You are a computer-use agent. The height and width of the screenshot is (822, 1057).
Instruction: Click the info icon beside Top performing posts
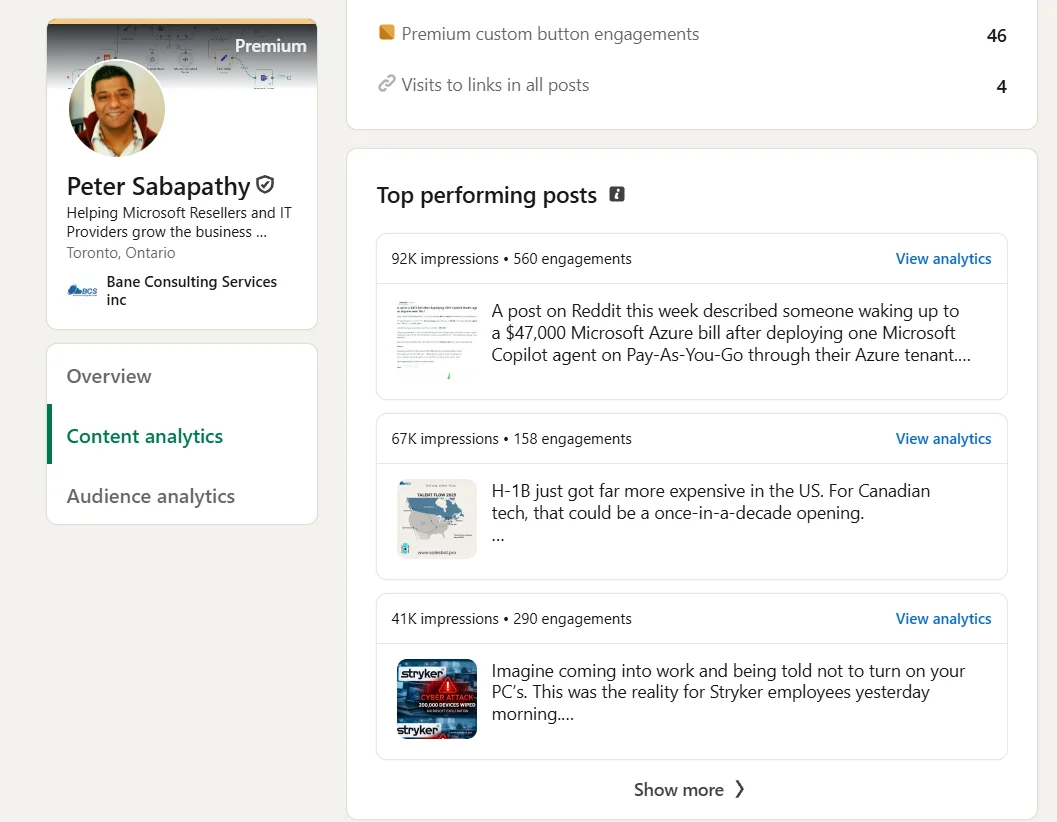[x=617, y=194]
